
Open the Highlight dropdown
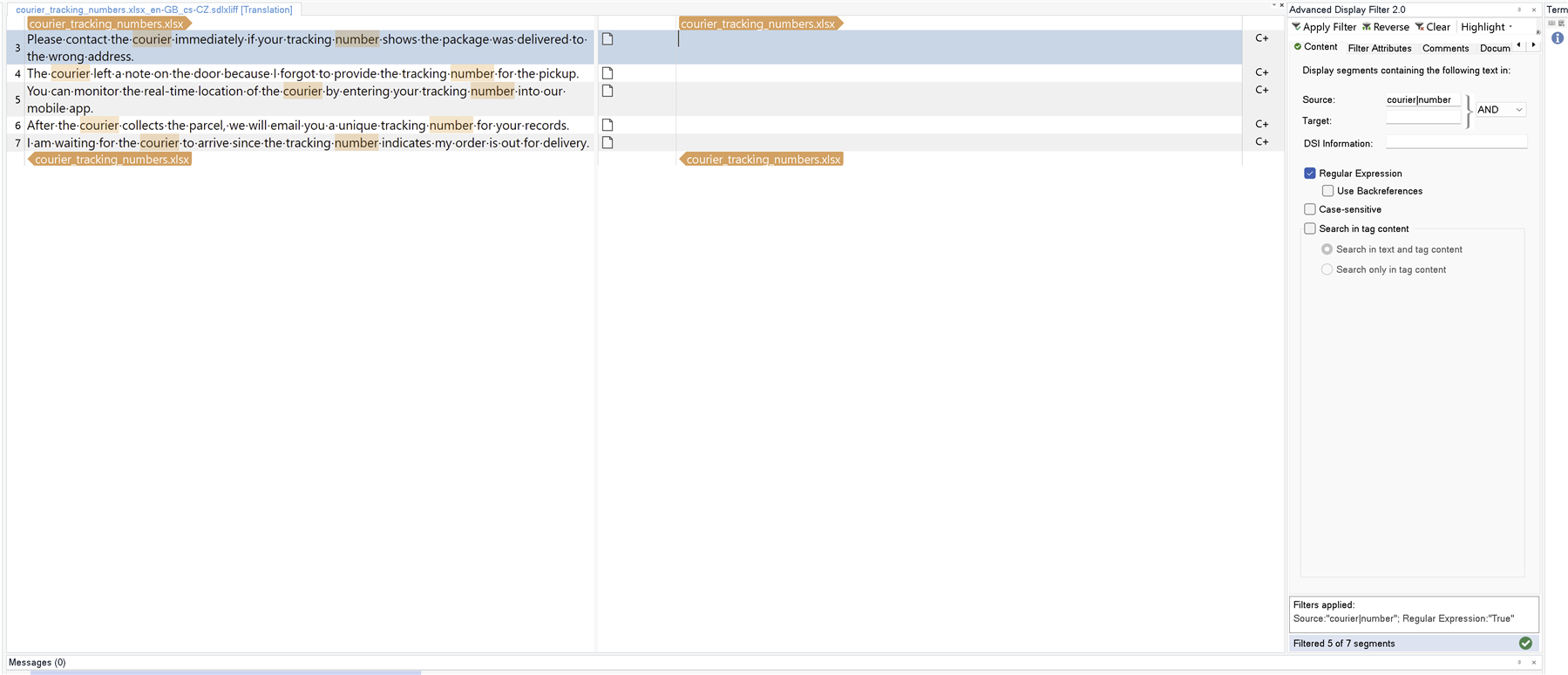[x=1486, y=27]
